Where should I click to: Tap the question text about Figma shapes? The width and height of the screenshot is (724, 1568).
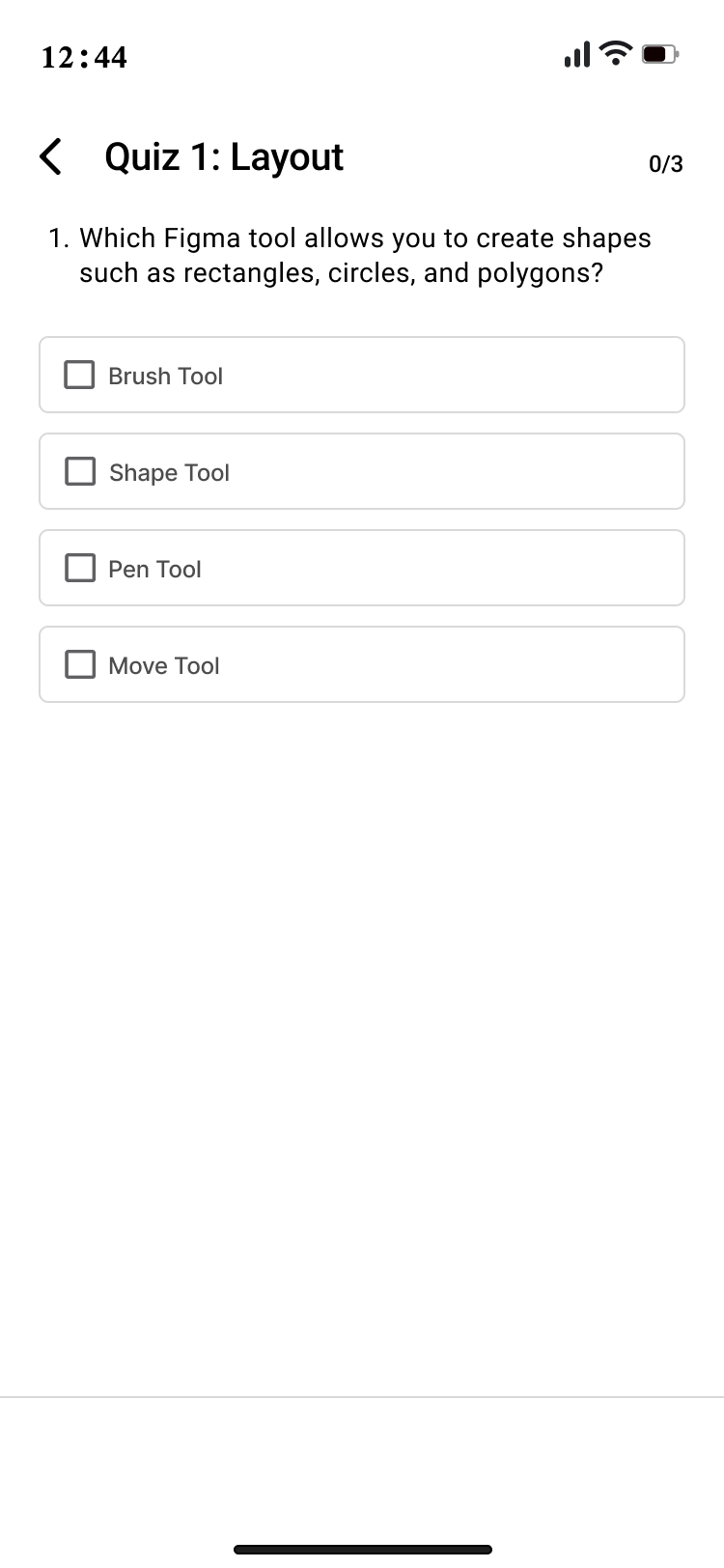(x=365, y=255)
